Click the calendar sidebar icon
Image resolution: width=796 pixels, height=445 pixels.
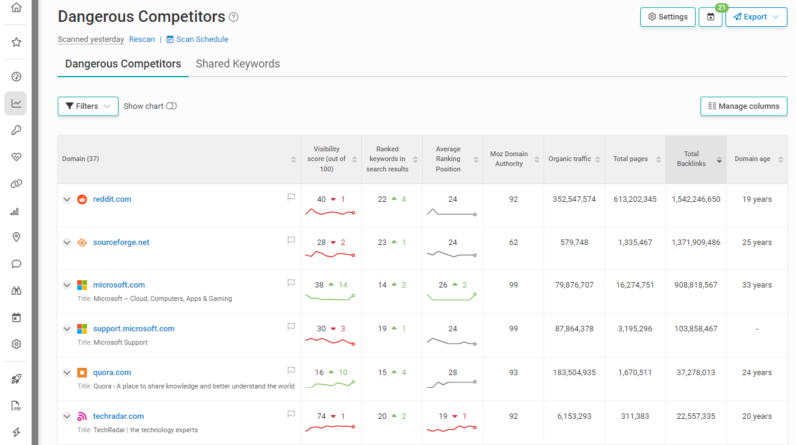[x=16, y=318]
